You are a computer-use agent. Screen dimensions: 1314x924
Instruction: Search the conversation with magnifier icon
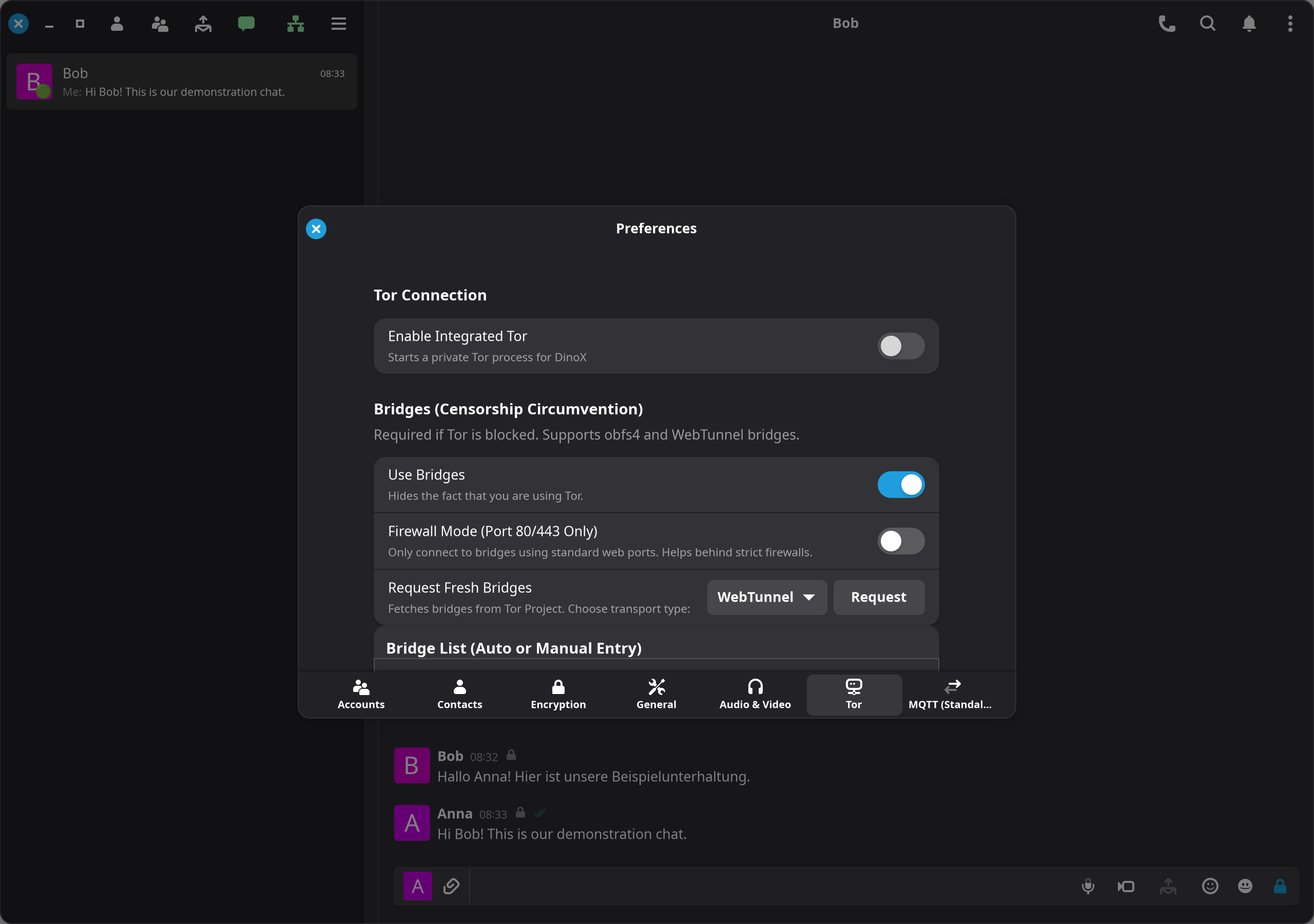1208,24
